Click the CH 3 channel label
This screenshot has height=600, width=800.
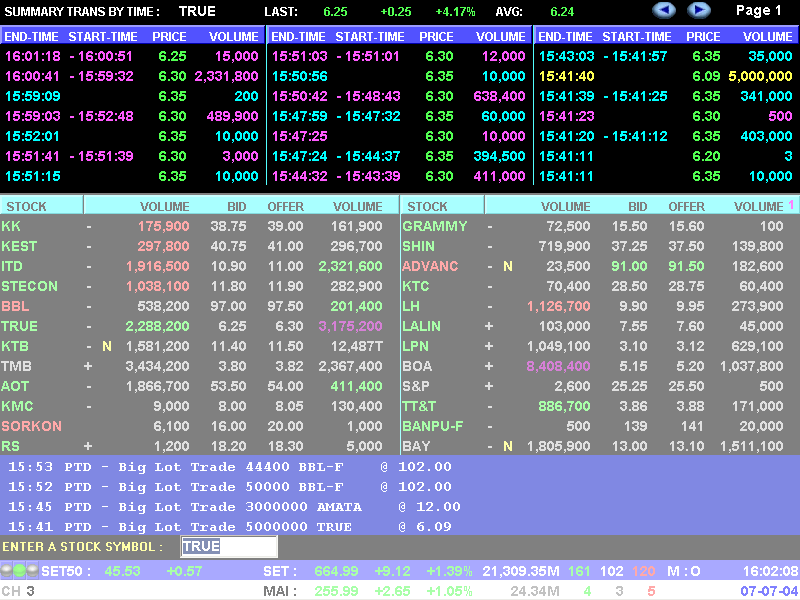(x=18, y=591)
